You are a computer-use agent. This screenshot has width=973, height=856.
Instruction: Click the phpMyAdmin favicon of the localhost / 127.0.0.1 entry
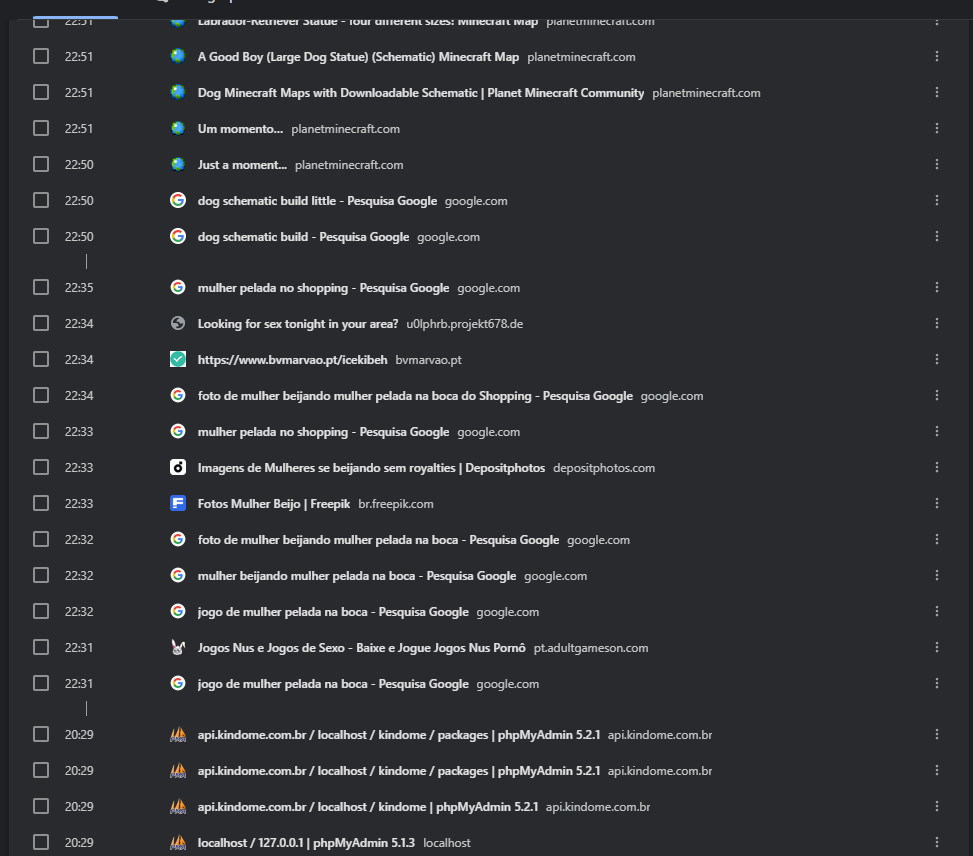coord(178,842)
